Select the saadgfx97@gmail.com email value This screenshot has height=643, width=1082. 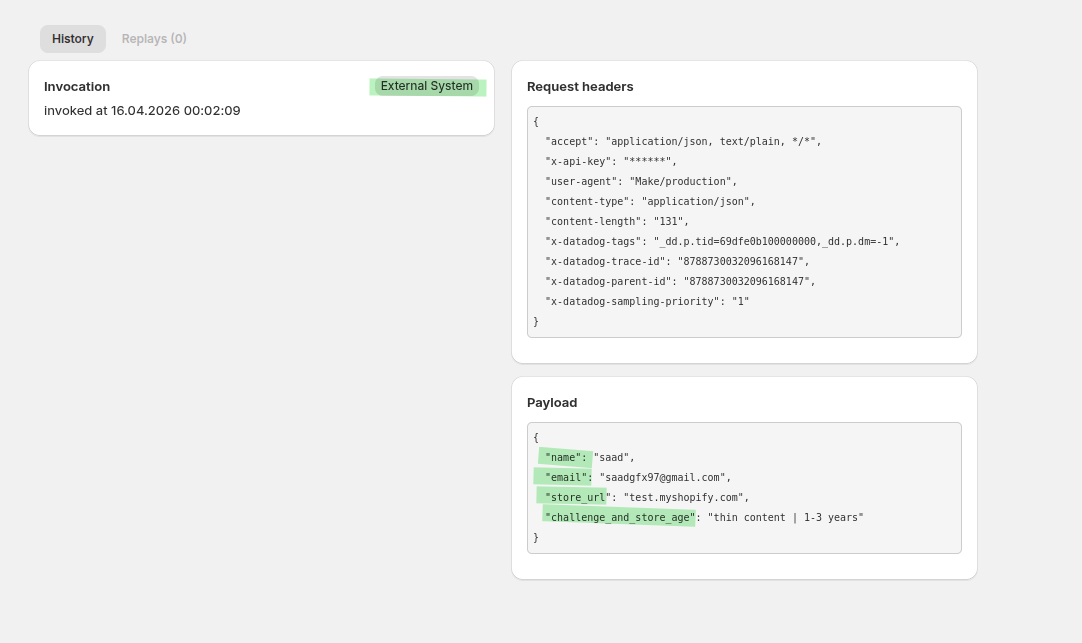coord(665,478)
